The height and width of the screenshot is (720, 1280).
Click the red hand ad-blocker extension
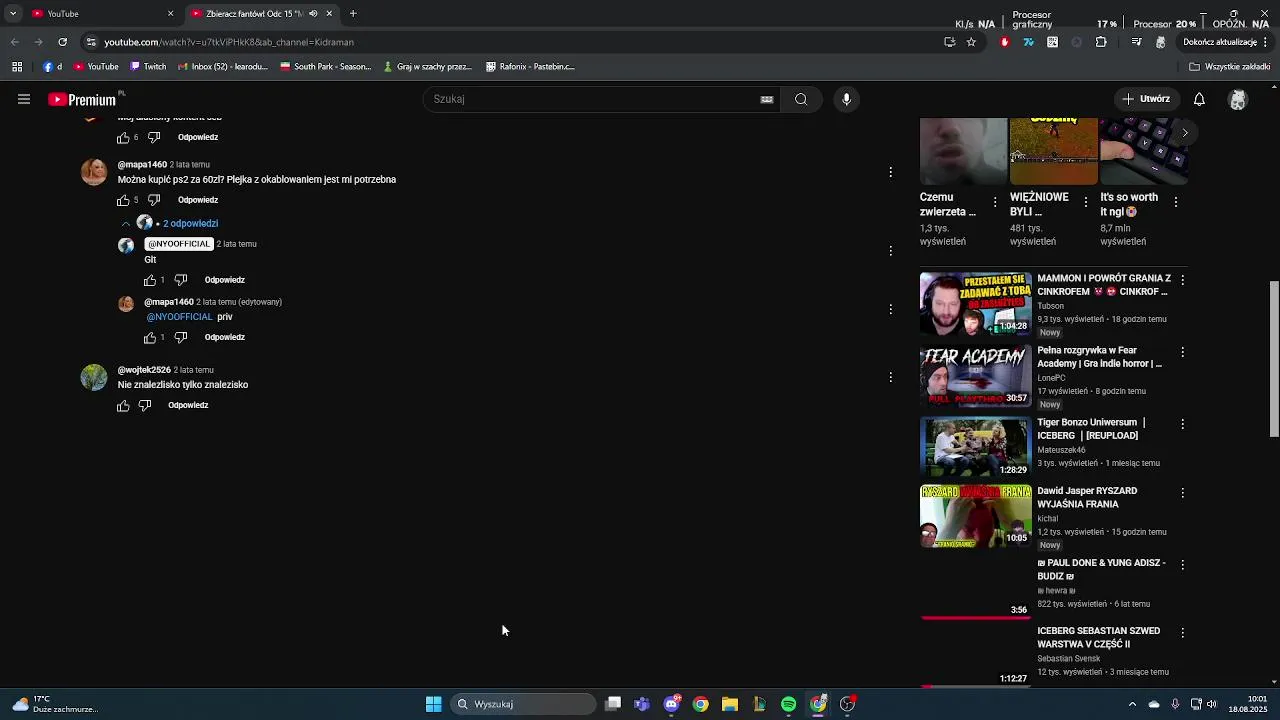point(1005,42)
